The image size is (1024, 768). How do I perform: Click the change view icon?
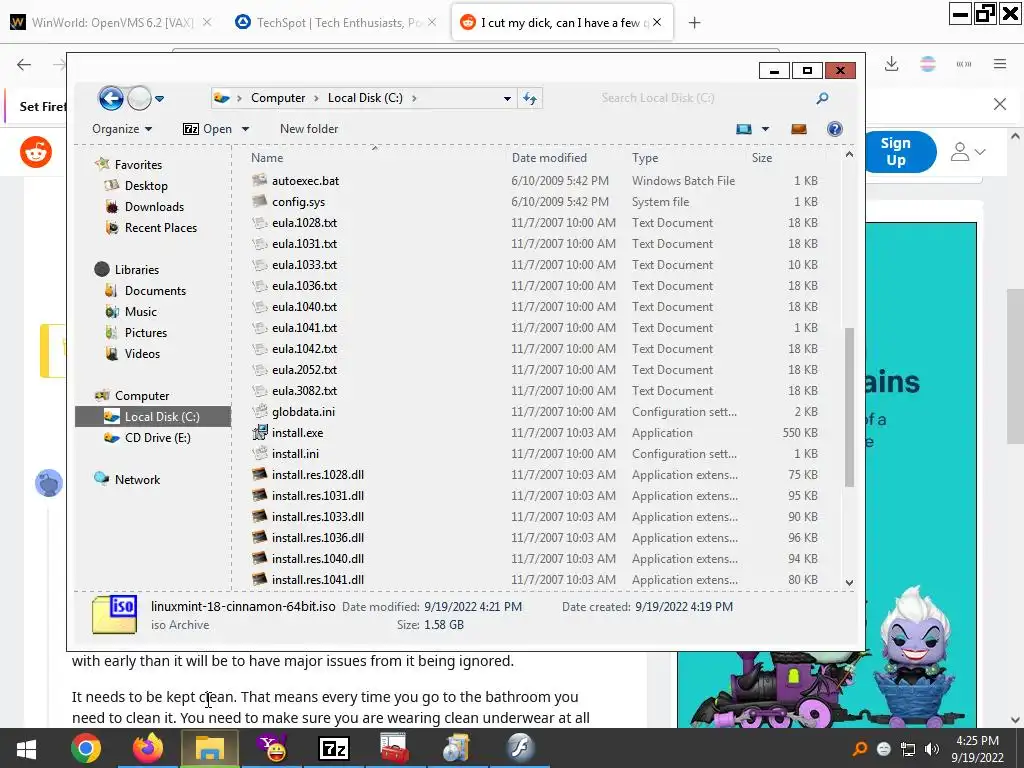(x=743, y=129)
